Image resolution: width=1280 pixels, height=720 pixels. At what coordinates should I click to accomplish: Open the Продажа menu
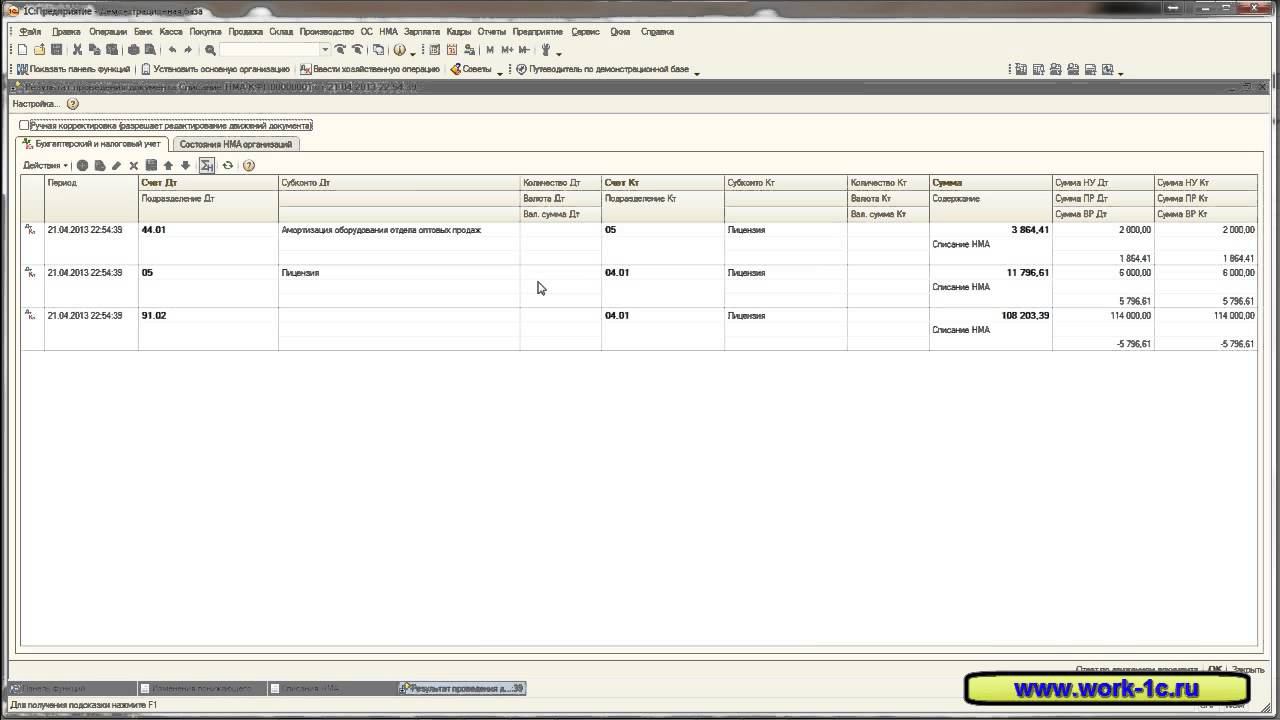point(246,32)
